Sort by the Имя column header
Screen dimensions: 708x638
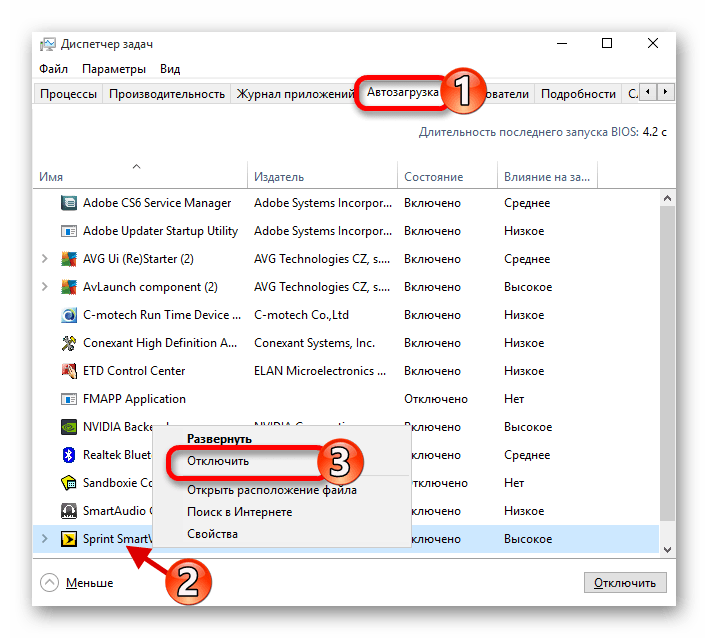140,175
